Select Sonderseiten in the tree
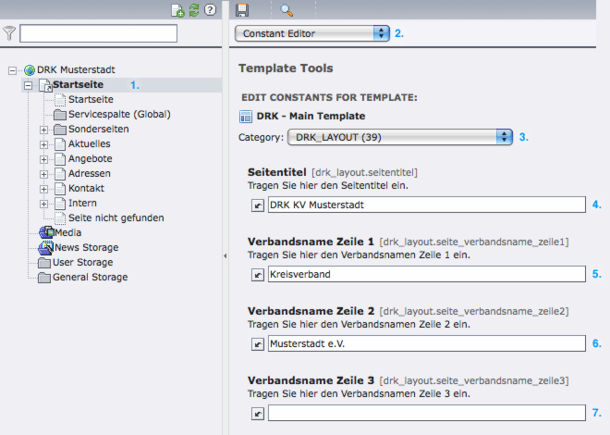 point(98,129)
